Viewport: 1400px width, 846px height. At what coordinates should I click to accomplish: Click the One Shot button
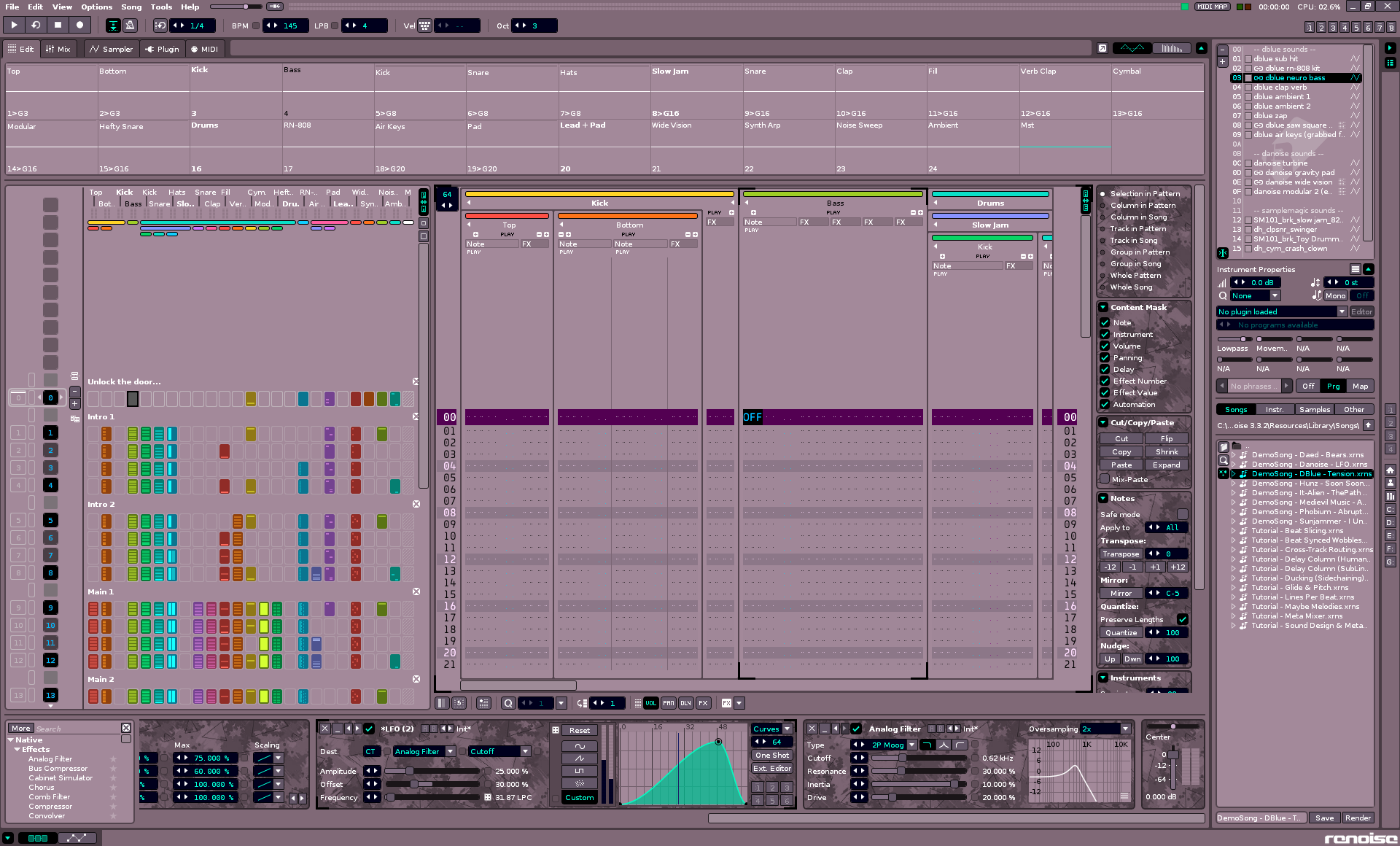point(772,755)
